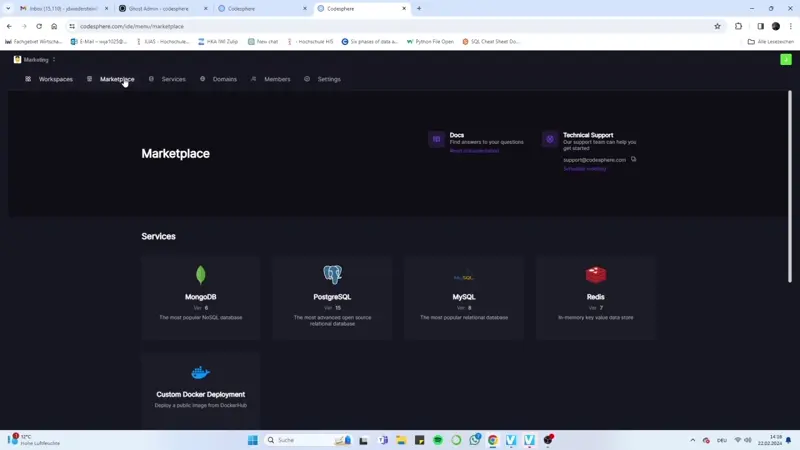Select the PostgreSQL elephant icon
The width and height of the screenshot is (800, 450).
click(x=332, y=274)
